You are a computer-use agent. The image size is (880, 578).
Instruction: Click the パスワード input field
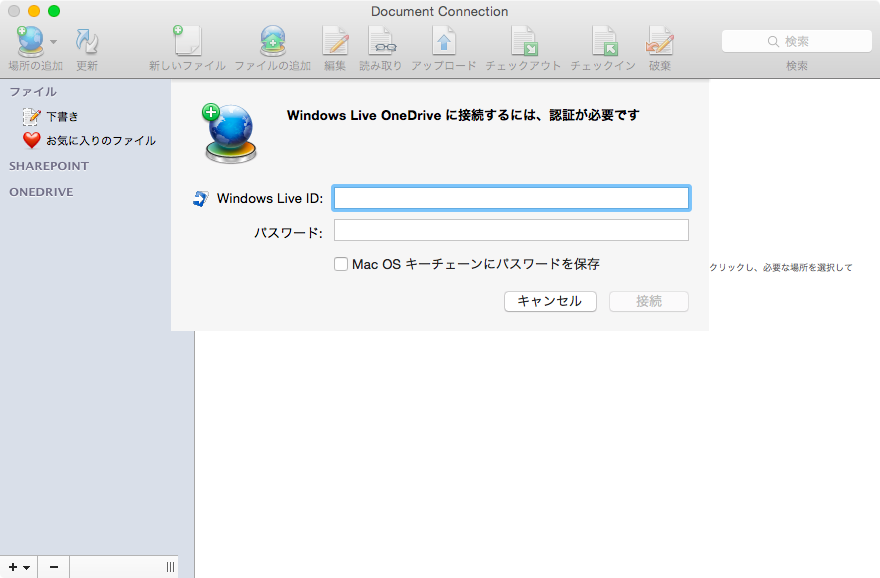click(x=511, y=230)
